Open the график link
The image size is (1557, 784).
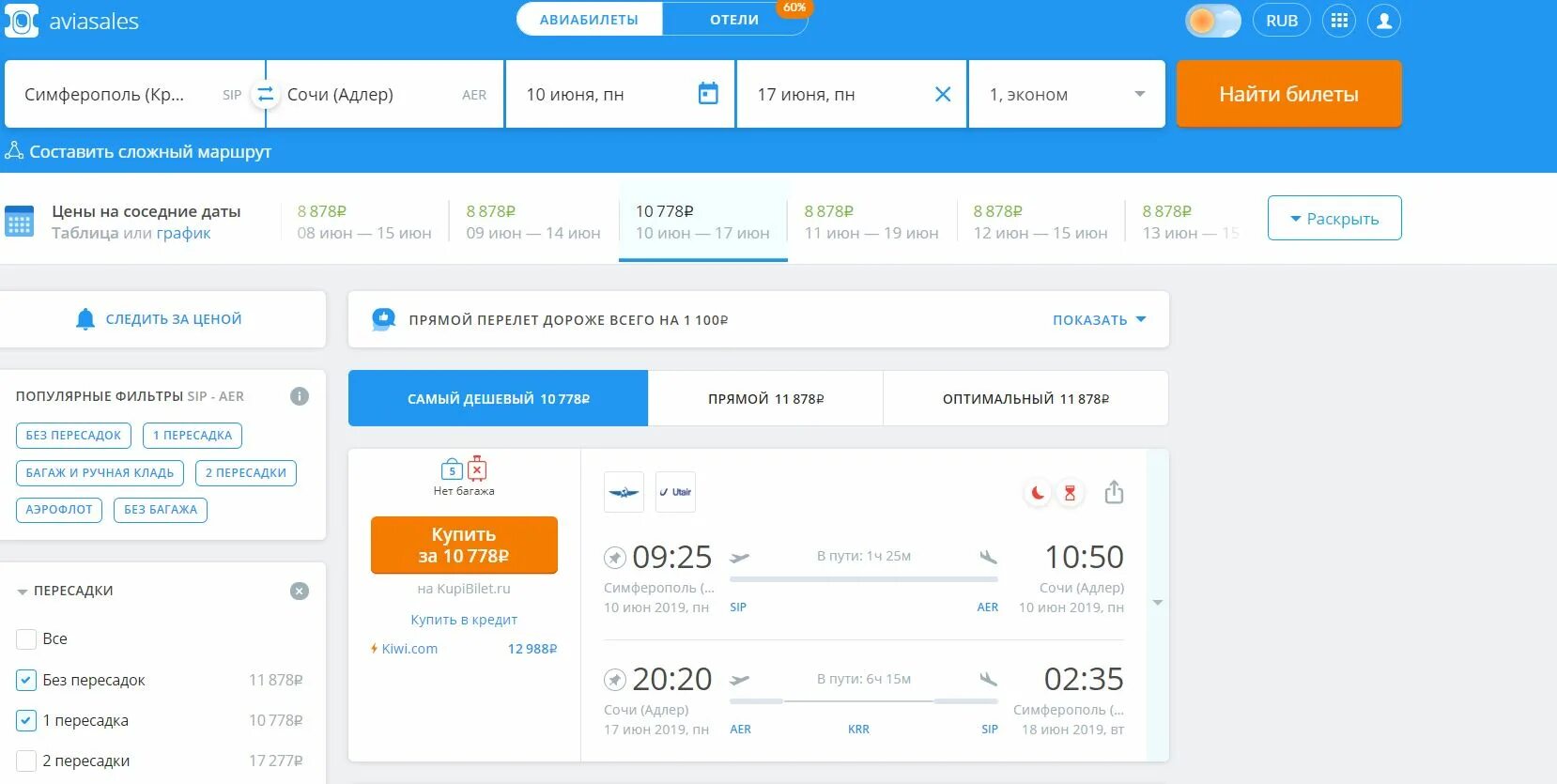(183, 233)
